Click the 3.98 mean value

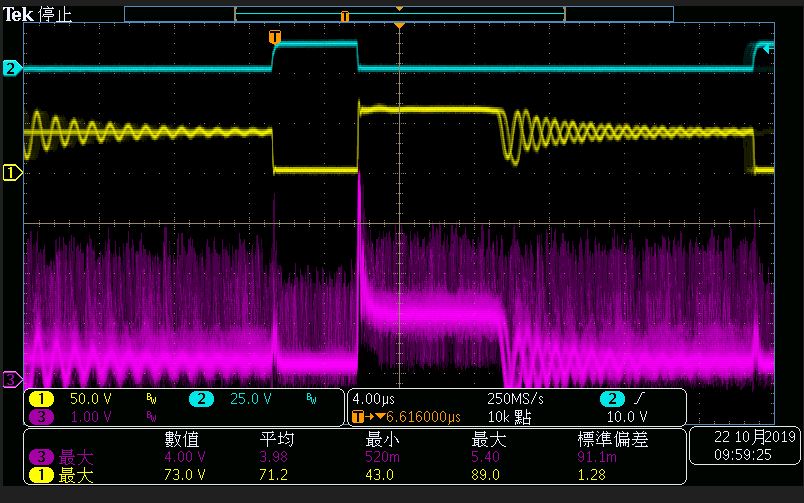pos(273,456)
